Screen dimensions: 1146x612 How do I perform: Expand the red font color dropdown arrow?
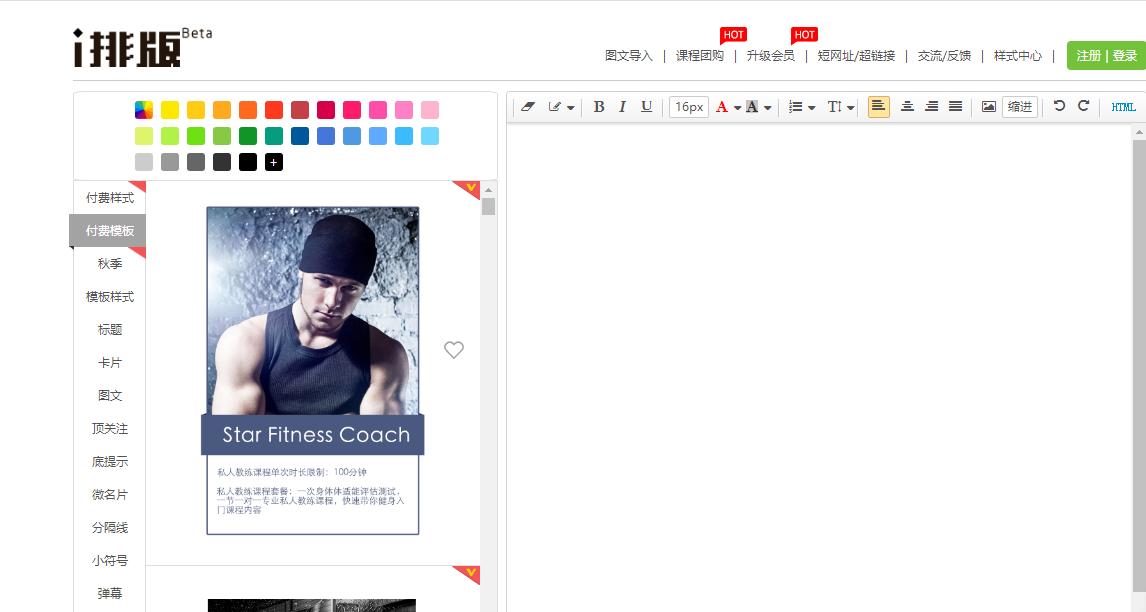737,108
